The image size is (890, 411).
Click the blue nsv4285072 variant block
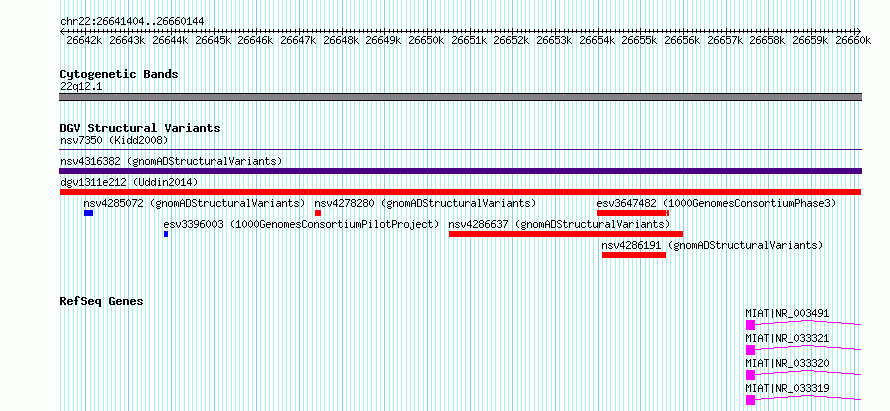(x=88, y=213)
